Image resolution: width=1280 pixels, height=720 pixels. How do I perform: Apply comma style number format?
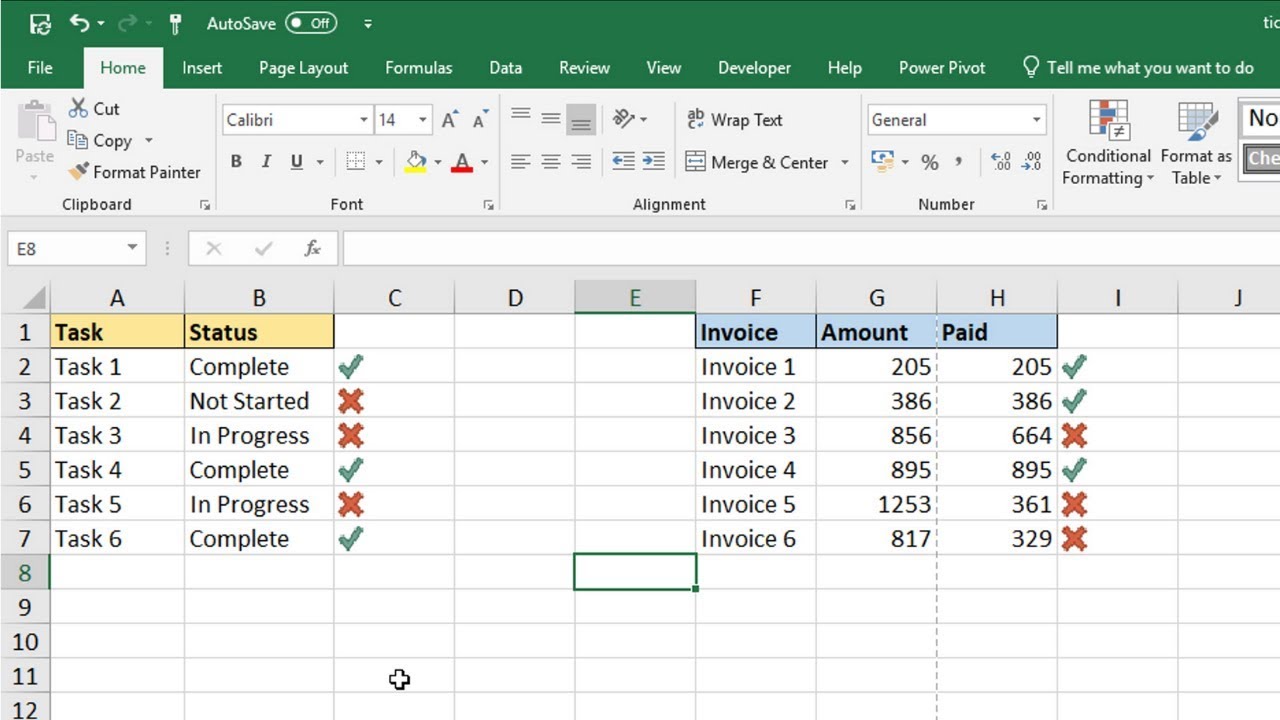pos(958,162)
